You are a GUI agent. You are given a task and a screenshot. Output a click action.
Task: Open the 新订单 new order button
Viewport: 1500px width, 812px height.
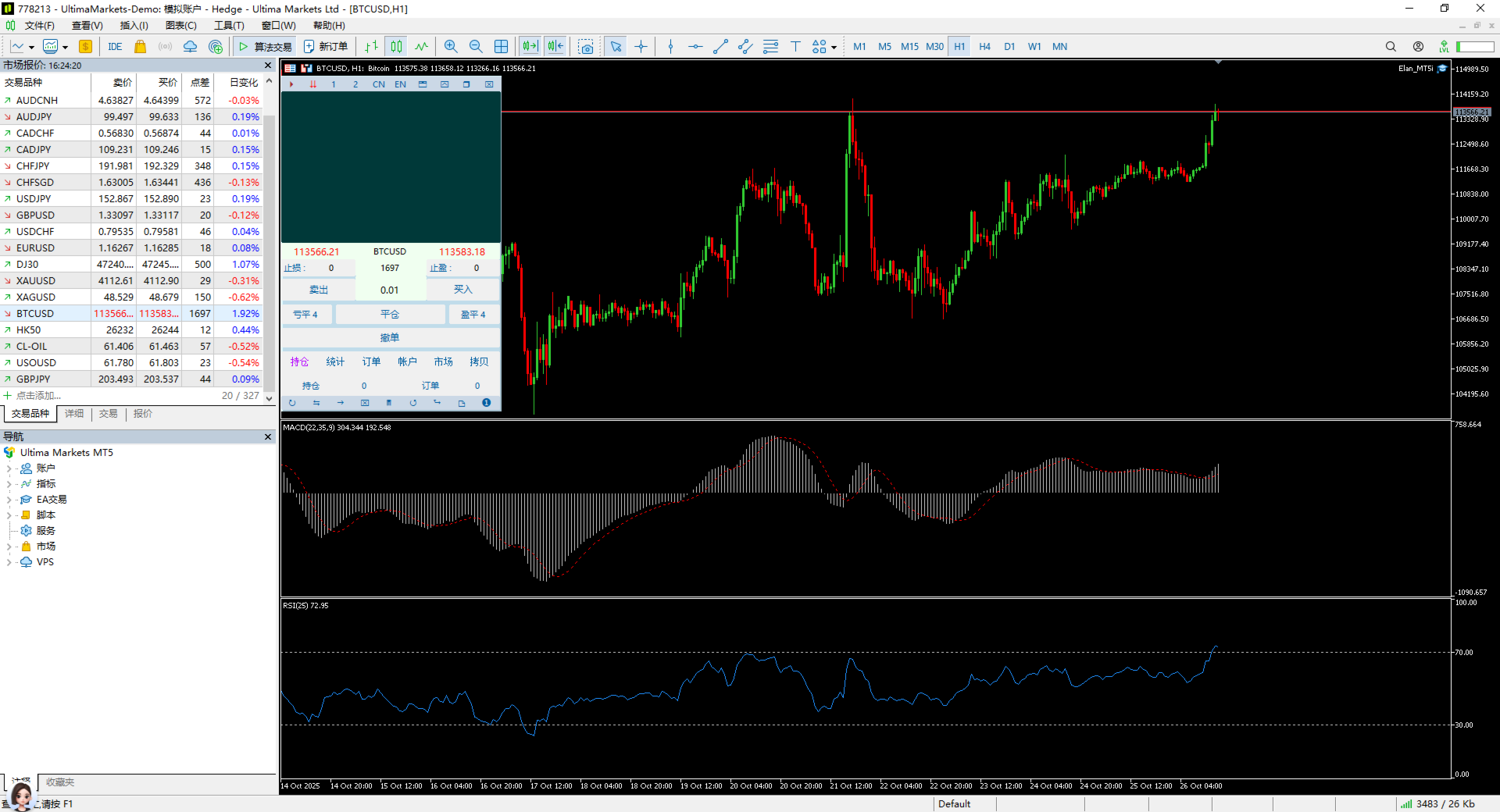tap(326, 47)
